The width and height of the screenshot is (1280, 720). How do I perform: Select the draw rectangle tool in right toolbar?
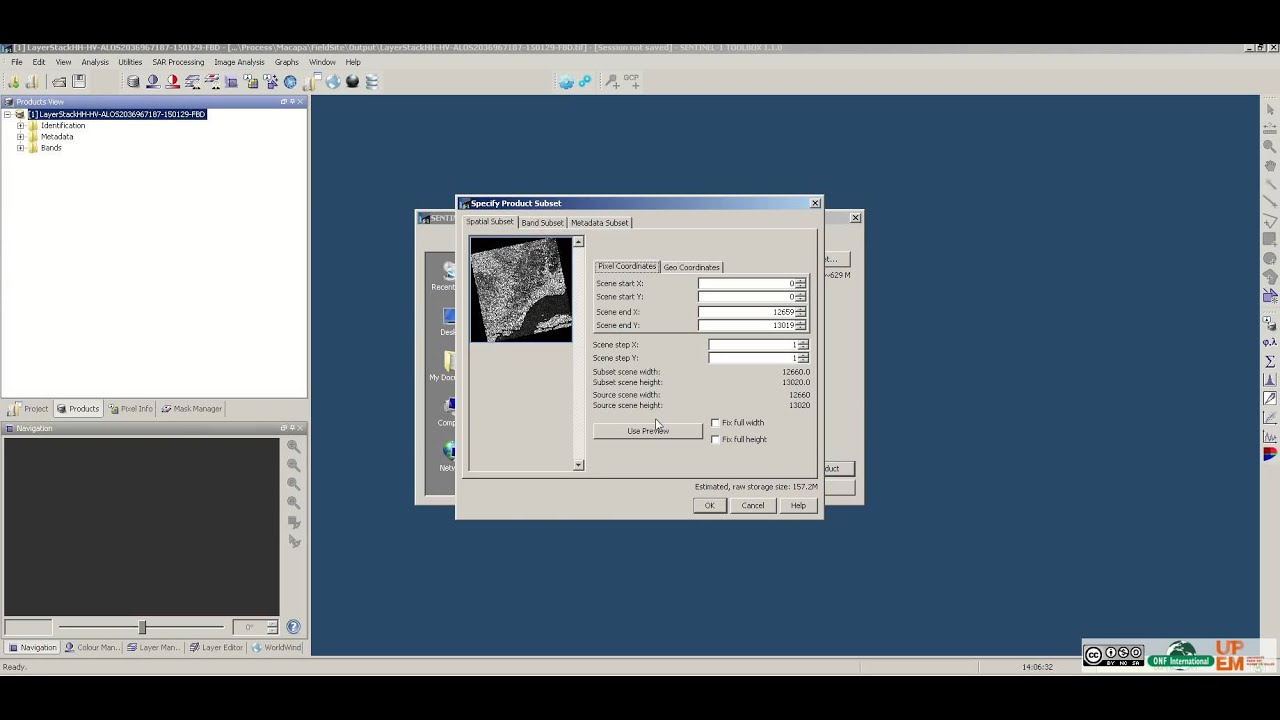1270,239
